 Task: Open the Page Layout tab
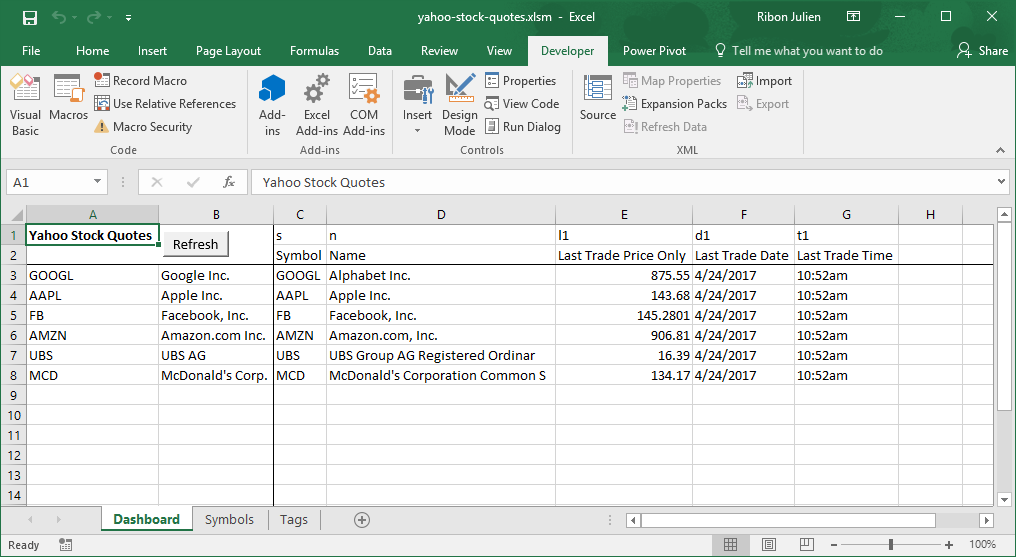point(228,51)
